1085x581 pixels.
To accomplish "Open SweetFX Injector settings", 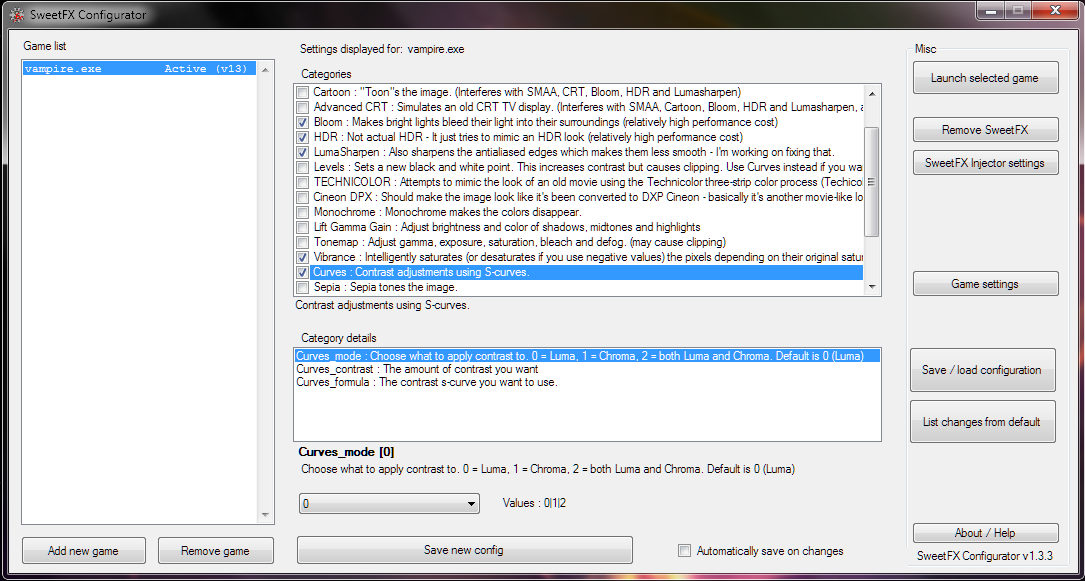I will click(x=985, y=163).
